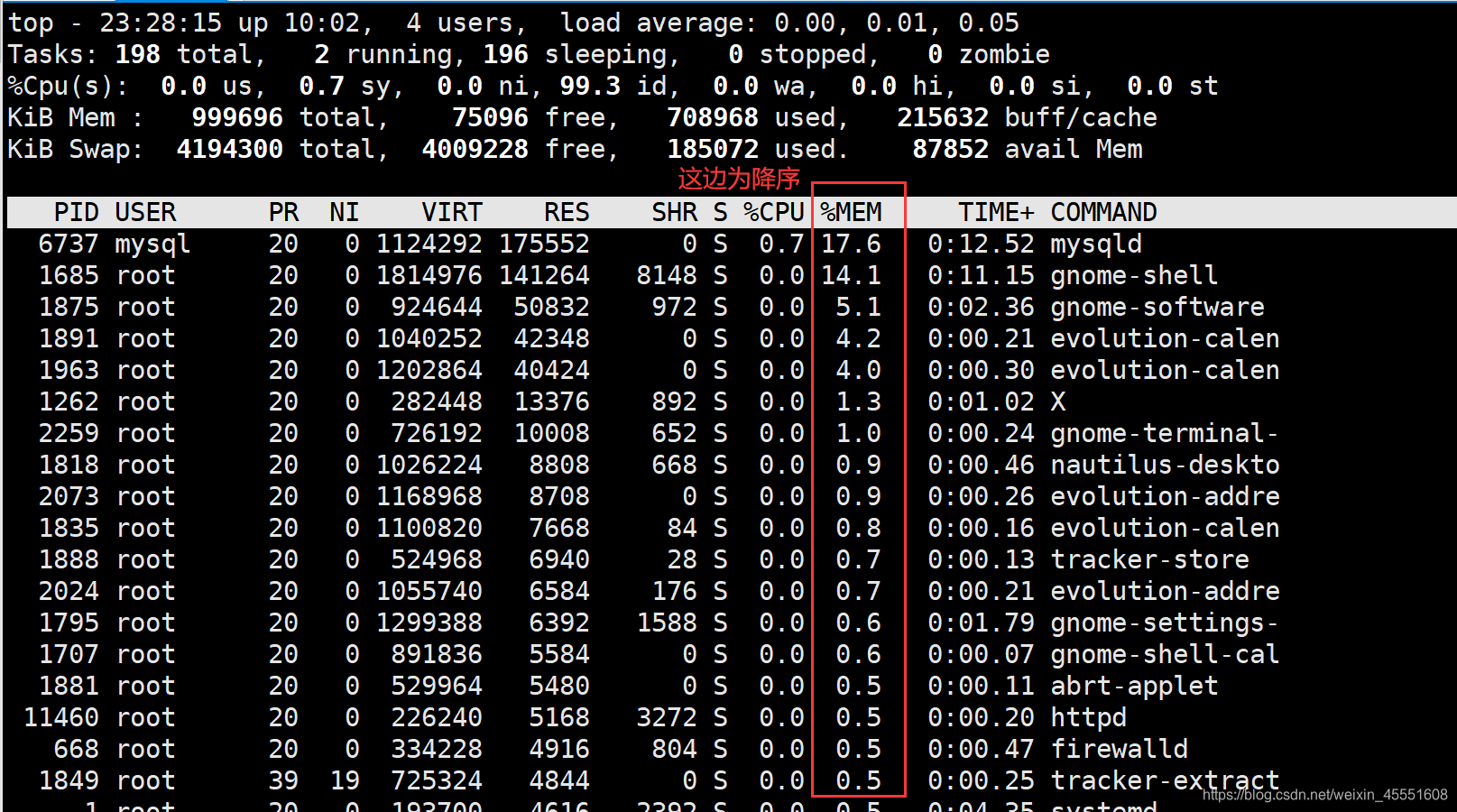This screenshot has width=1457, height=812.
Task: Select the nautilus-deskto process
Action: point(1165,465)
